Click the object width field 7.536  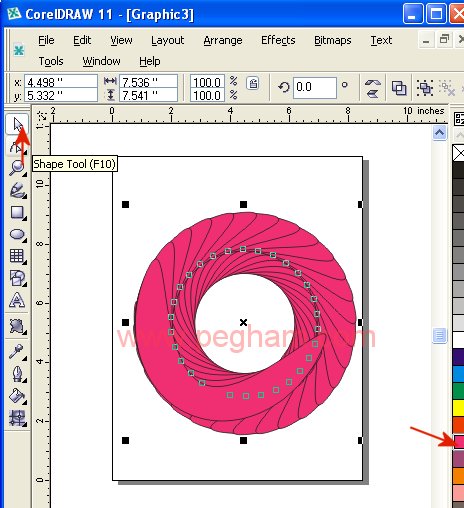148,82
